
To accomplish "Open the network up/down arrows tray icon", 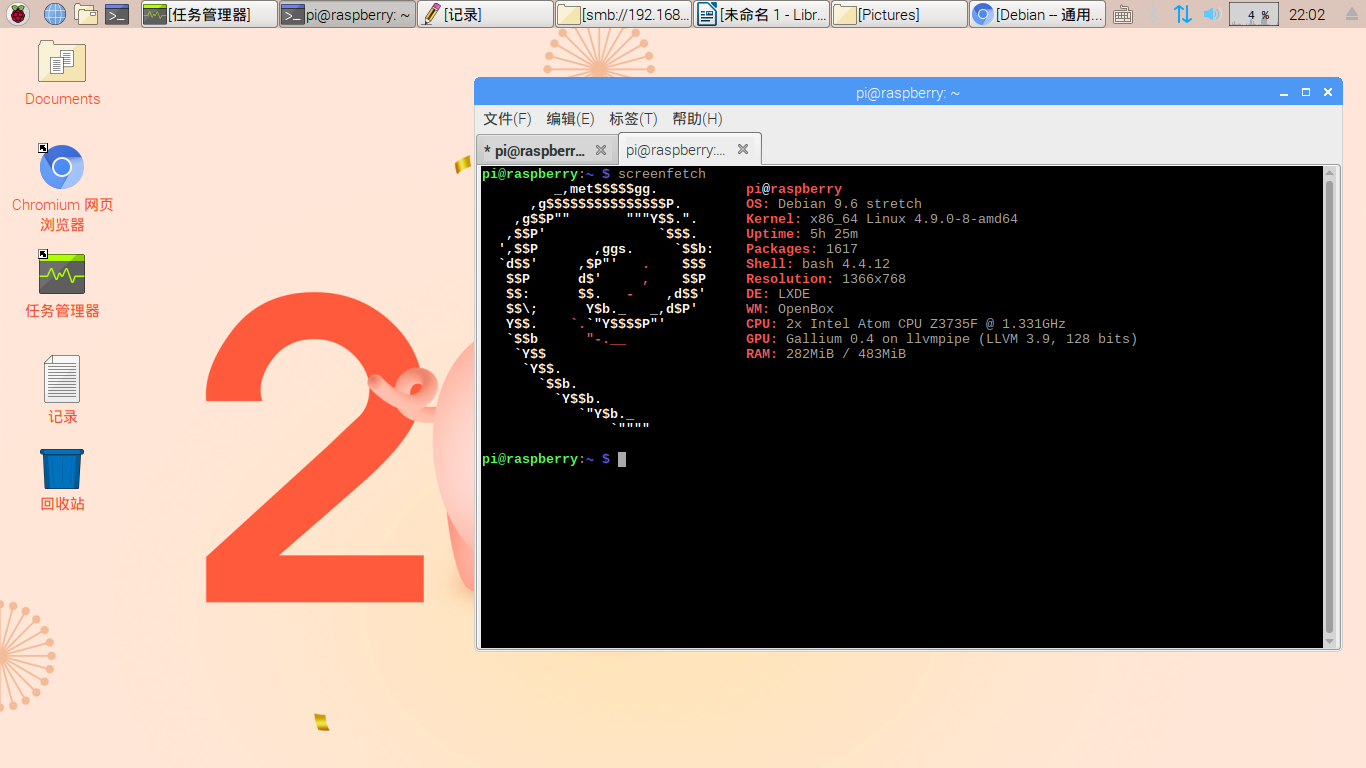I will coord(1182,14).
